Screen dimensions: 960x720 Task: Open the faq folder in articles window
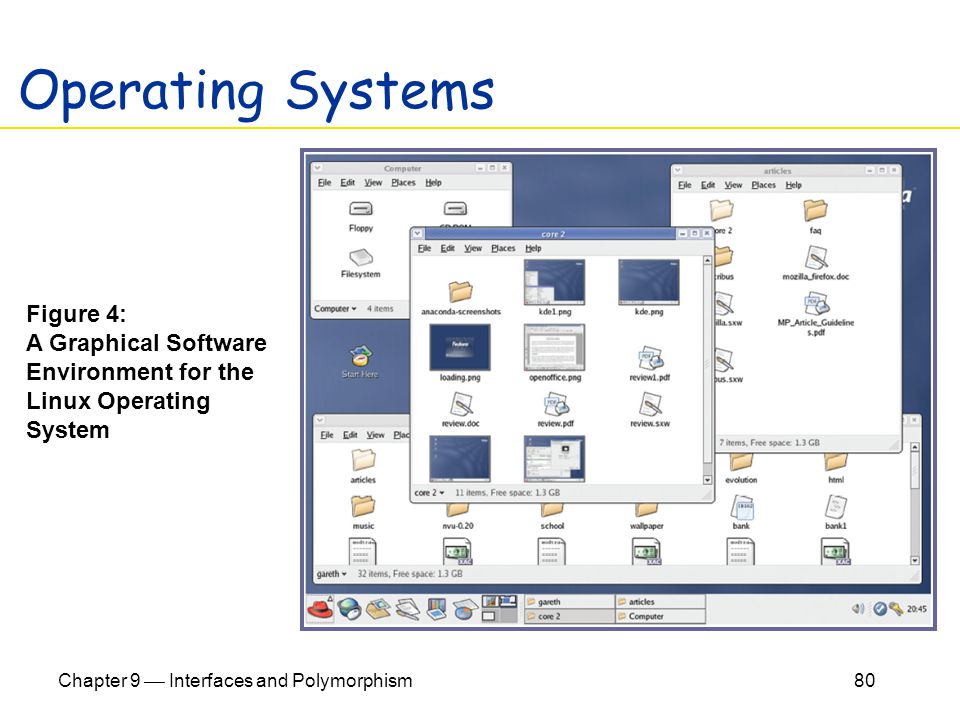coord(815,211)
